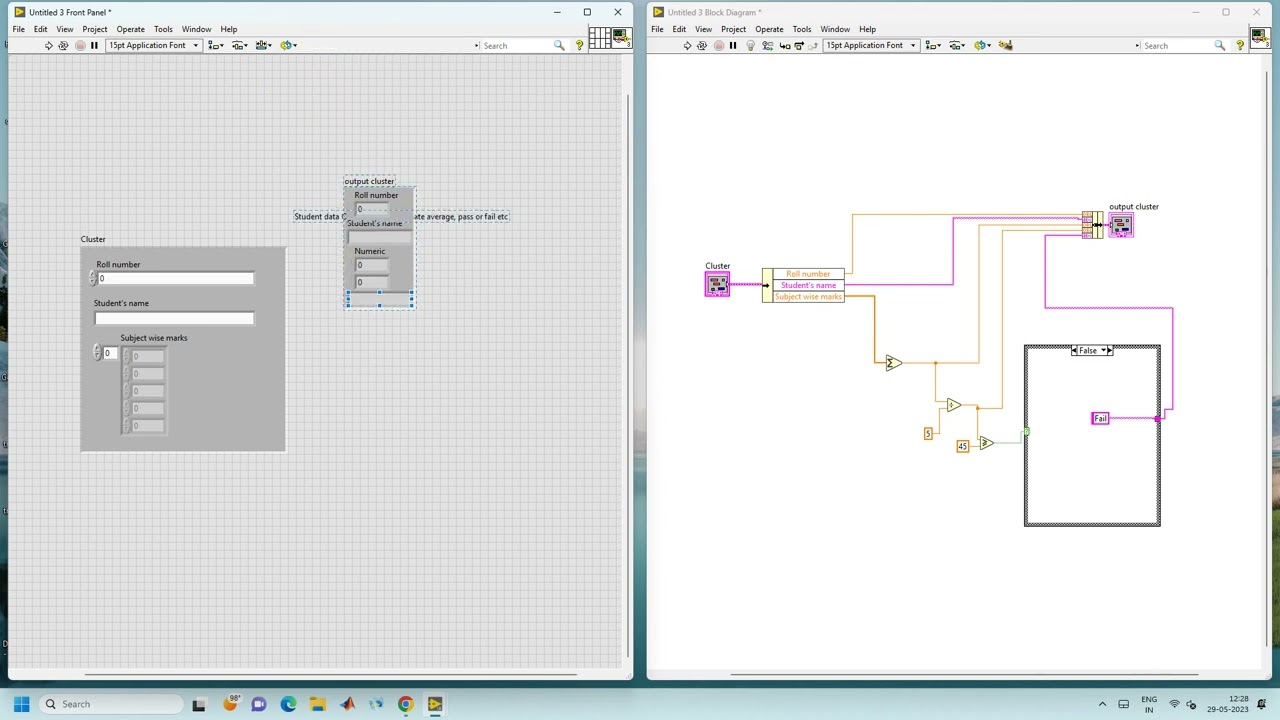1280x720 pixels.
Task: Click the Student's name text field
Action: tap(174, 318)
